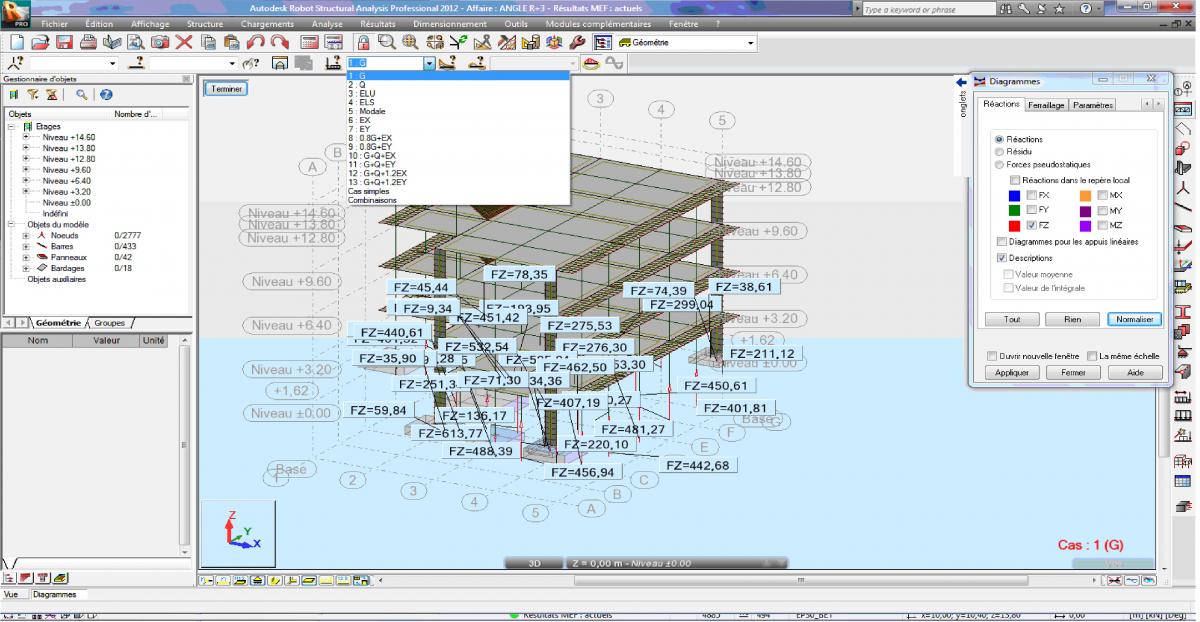Click the Copy icon in toolbar
Viewport: 1200px width, 622px height.
(x=208, y=43)
